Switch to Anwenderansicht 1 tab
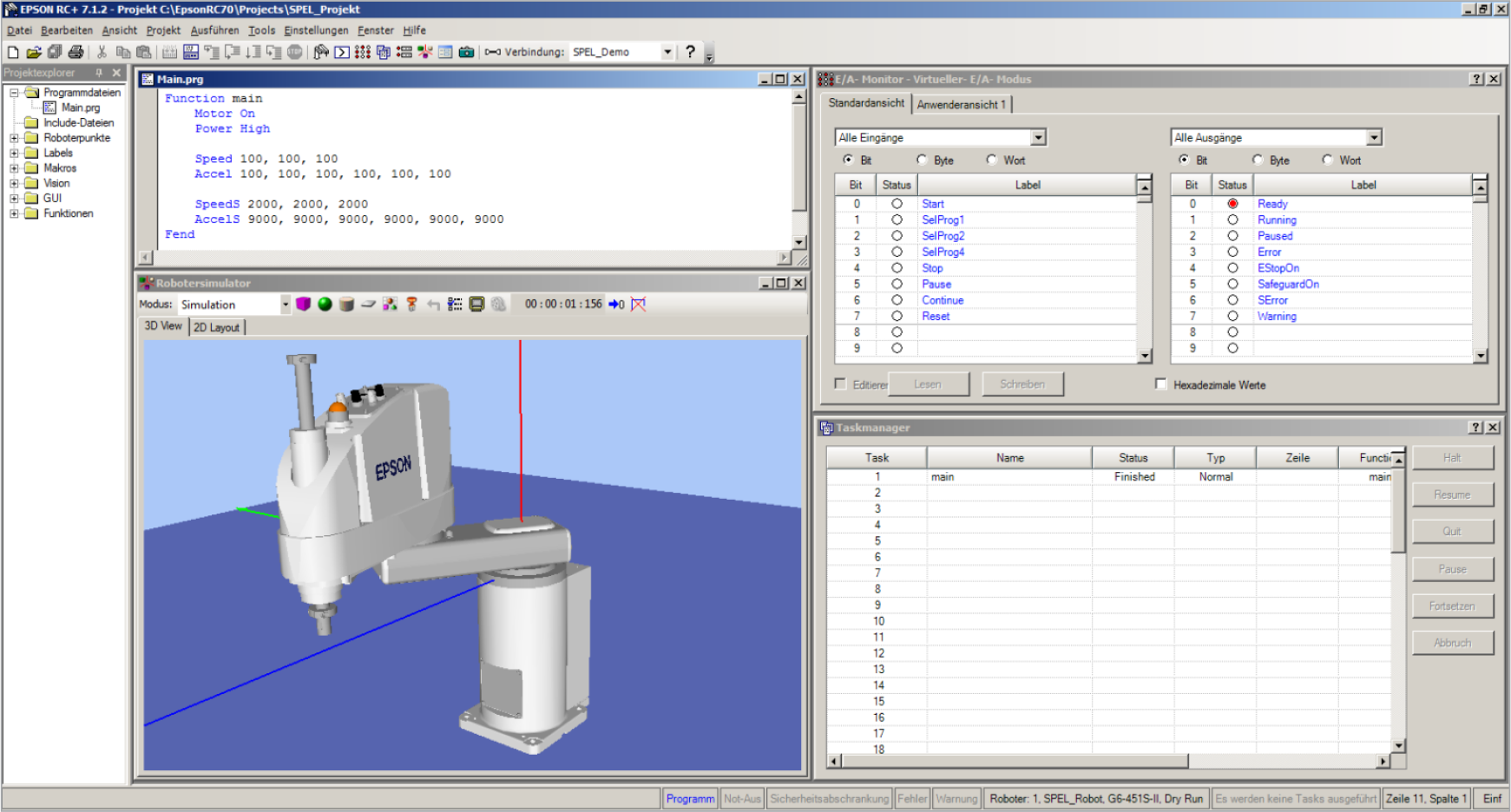This screenshot has width=1511, height=812. click(962, 104)
